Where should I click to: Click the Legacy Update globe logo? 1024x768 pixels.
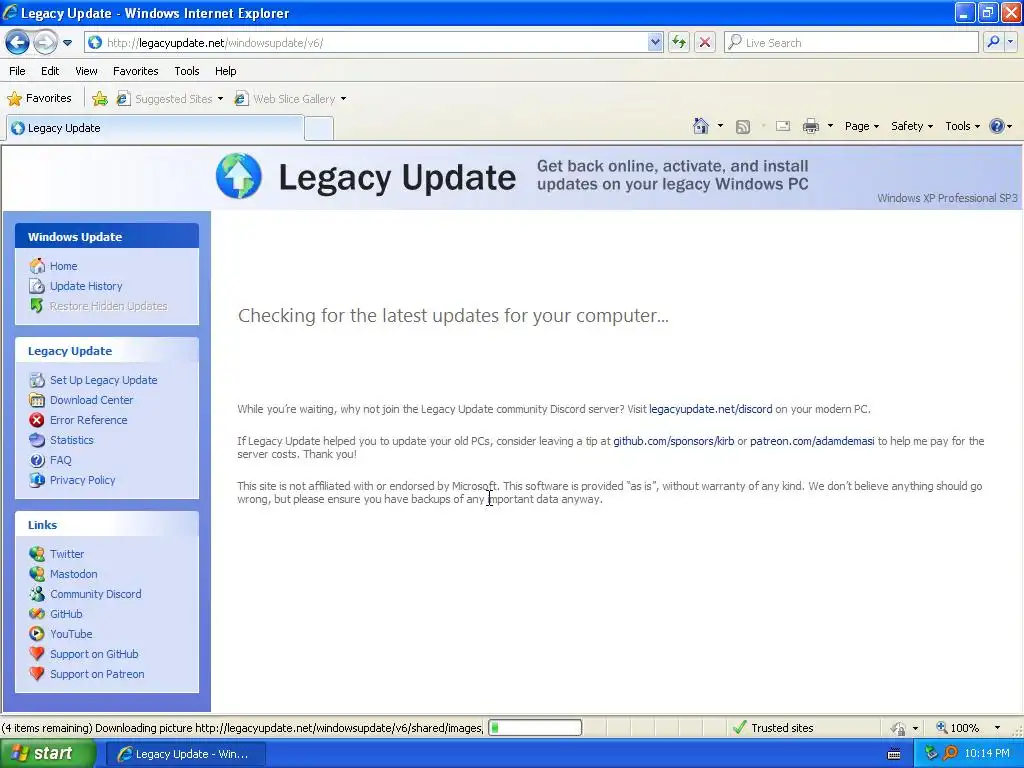click(x=239, y=176)
